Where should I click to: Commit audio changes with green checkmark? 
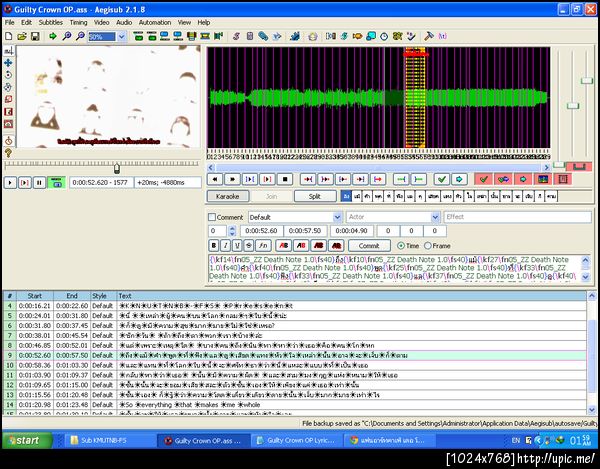[x=442, y=179]
